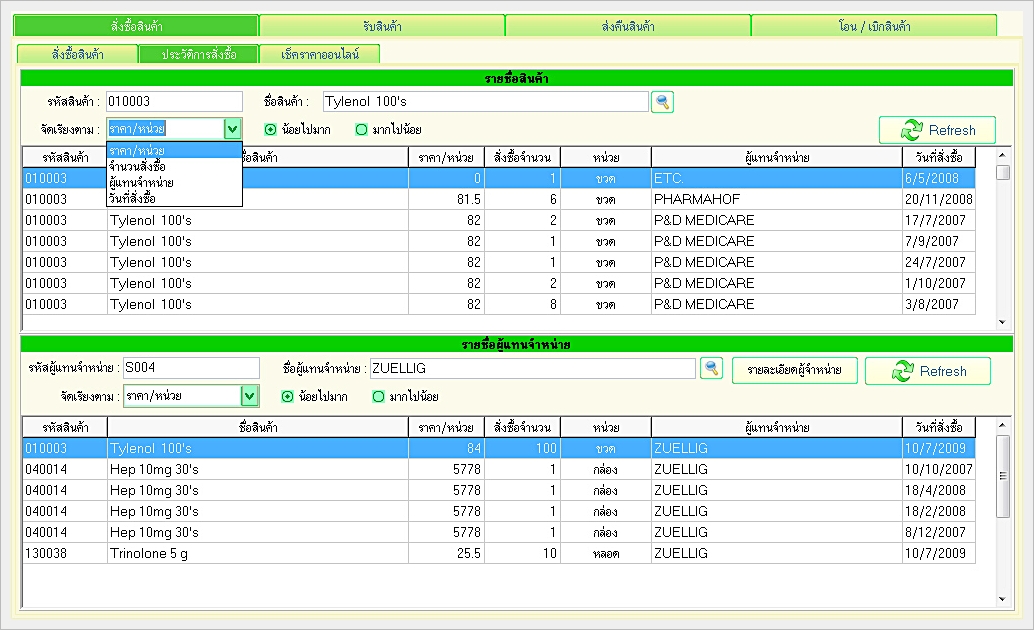Image resolution: width=1034 pixels, height=630 pixels.
Task: Click the down arrow of the supplier table scrollbar
Action: tap(1002, 599)
